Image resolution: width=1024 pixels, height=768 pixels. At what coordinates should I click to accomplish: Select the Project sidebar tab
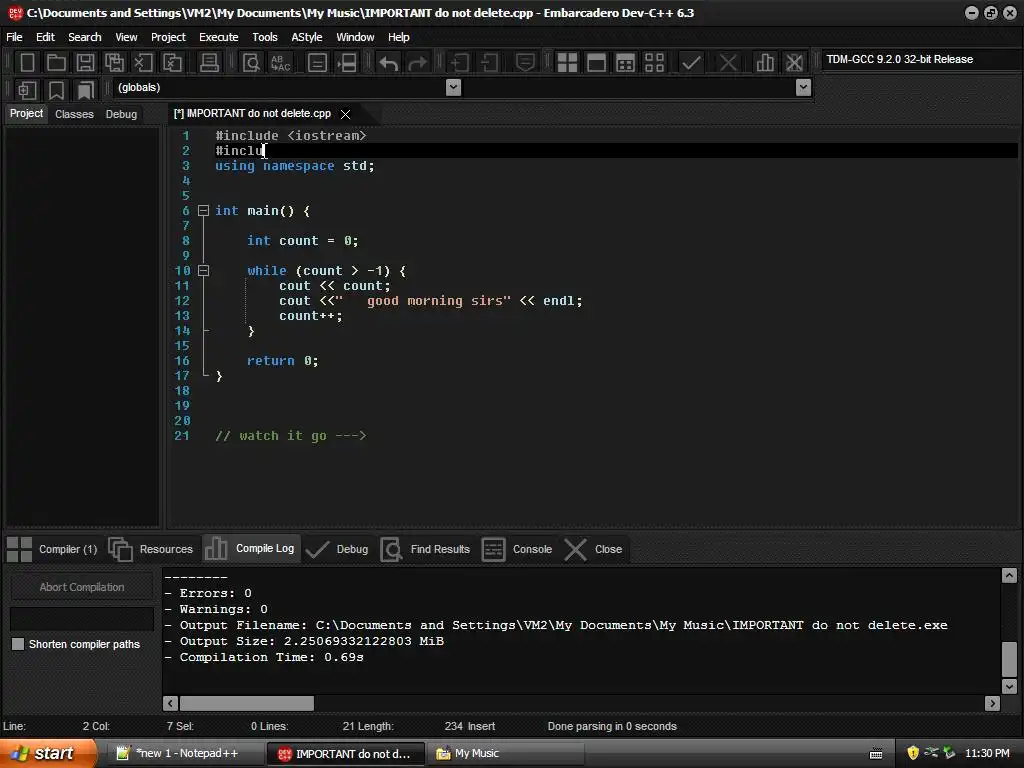(26, 114)
